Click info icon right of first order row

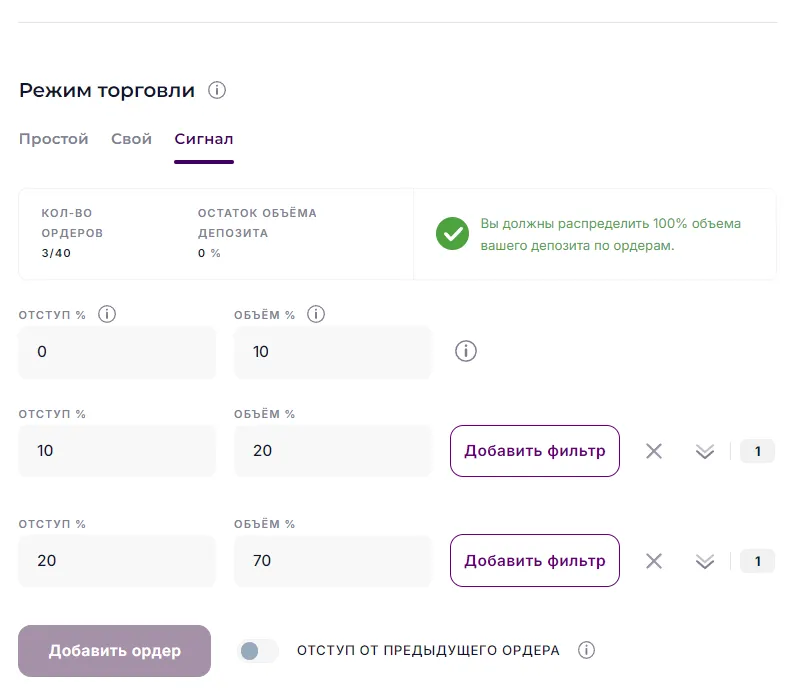pos(465,351)
